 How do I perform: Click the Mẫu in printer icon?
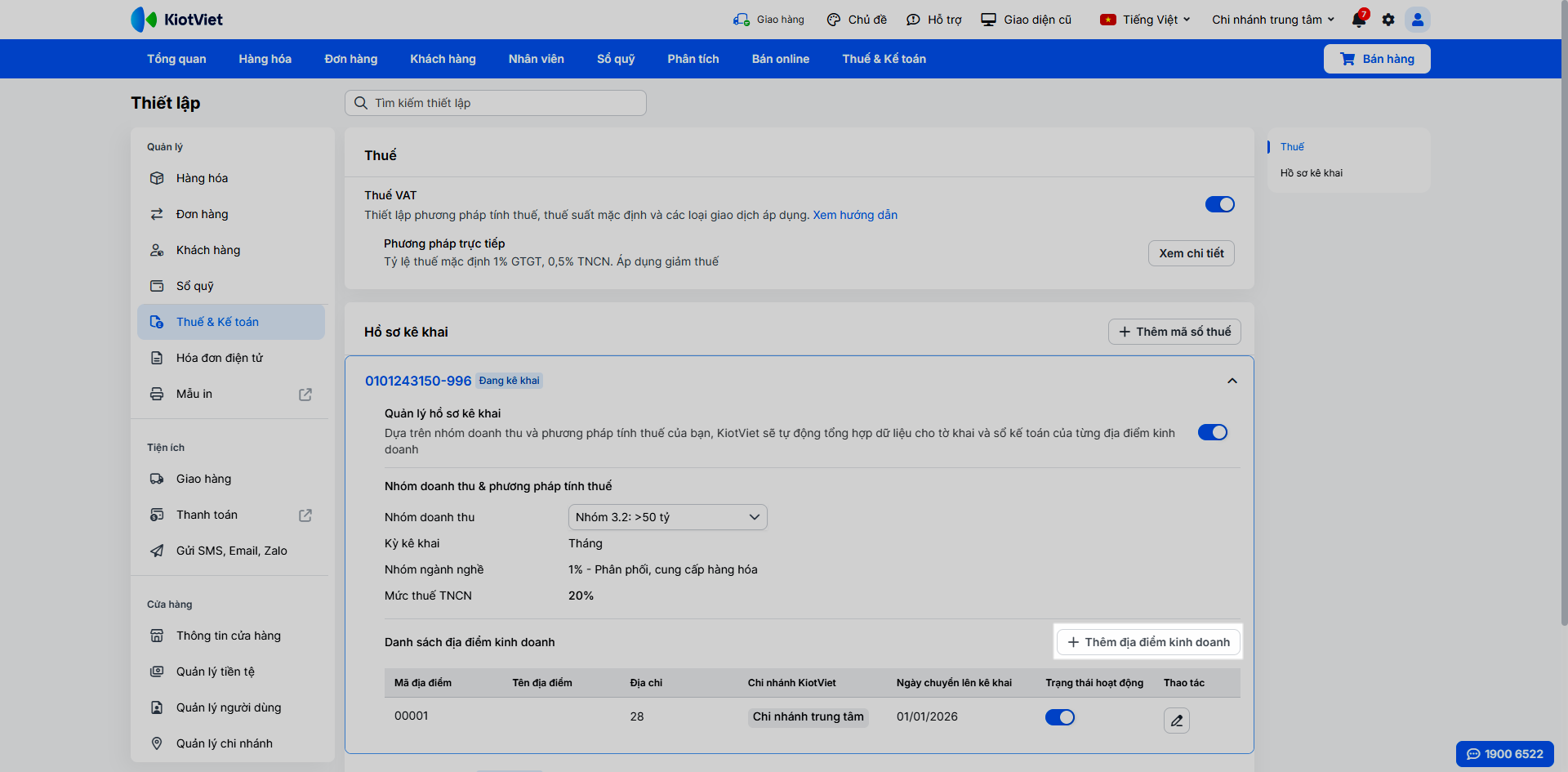click(157, 394)
